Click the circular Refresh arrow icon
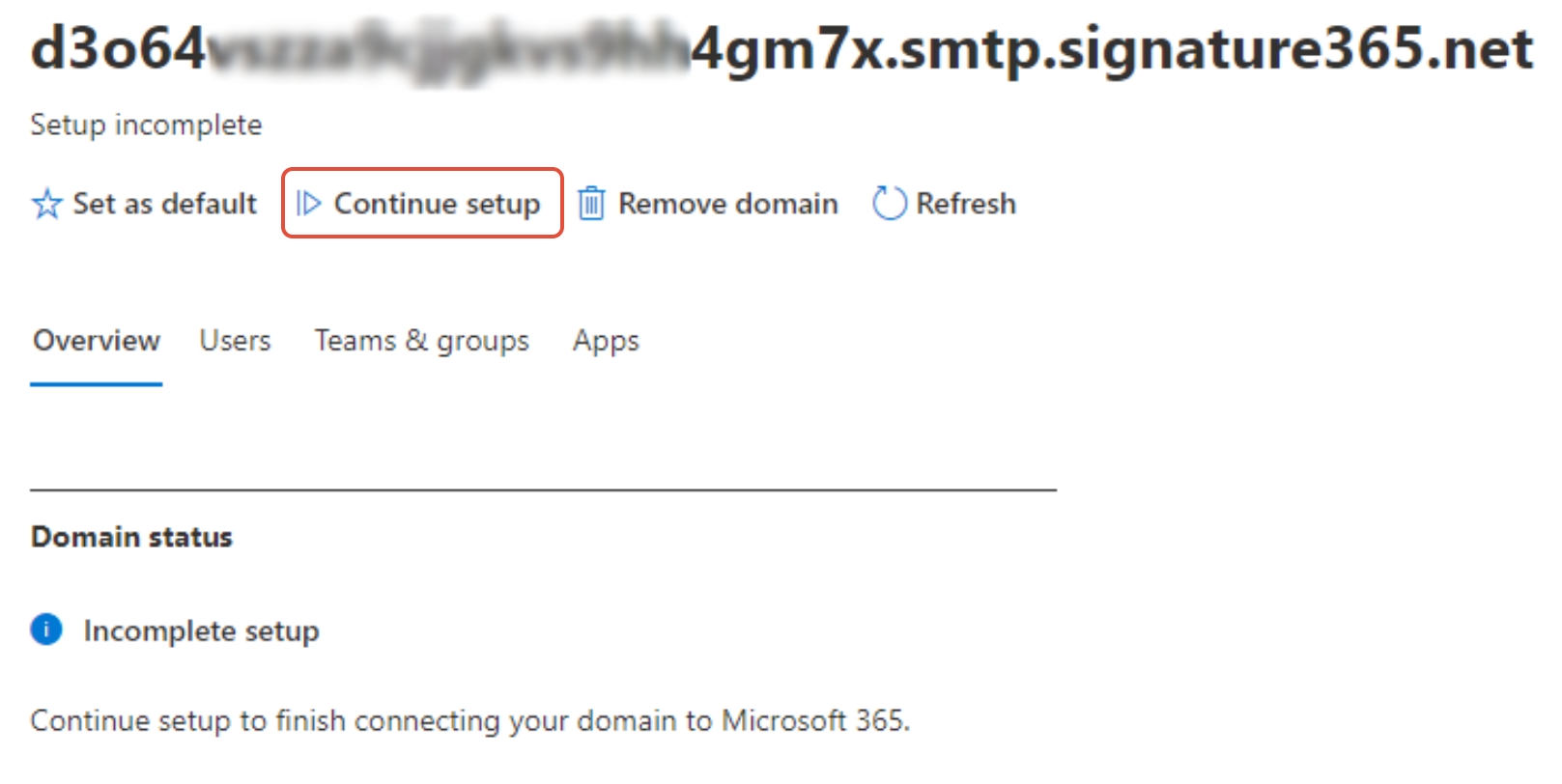Image resolution: width=1562 pixels, height=784 pixels. tap(889, 204)
